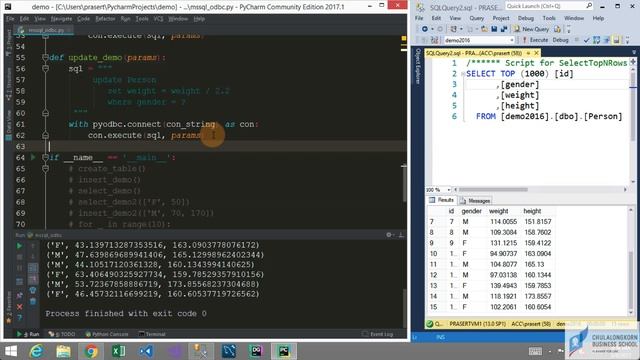
Task: Open the PyCharm VCS menu
Action: [x=158, y=19]
